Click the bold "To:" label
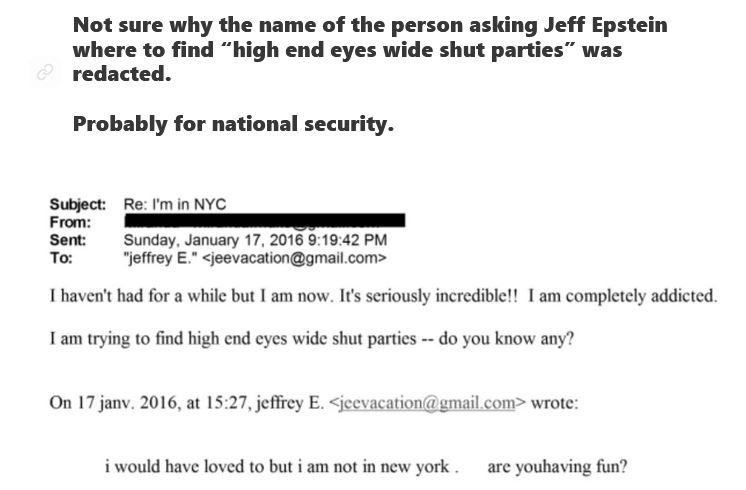The height and width of the screenshot is (490, 746). pyautogui.click(x=61, y=258)
